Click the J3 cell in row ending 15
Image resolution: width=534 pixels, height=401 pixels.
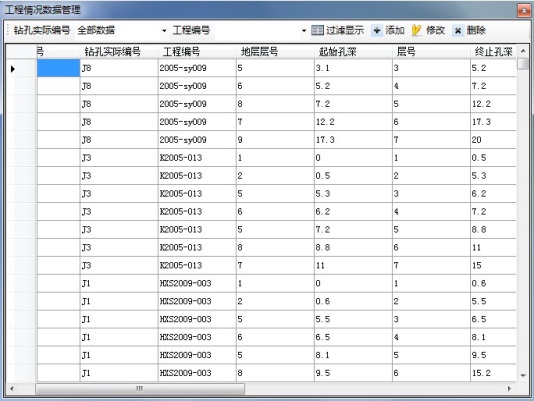(x=119, y=265)
